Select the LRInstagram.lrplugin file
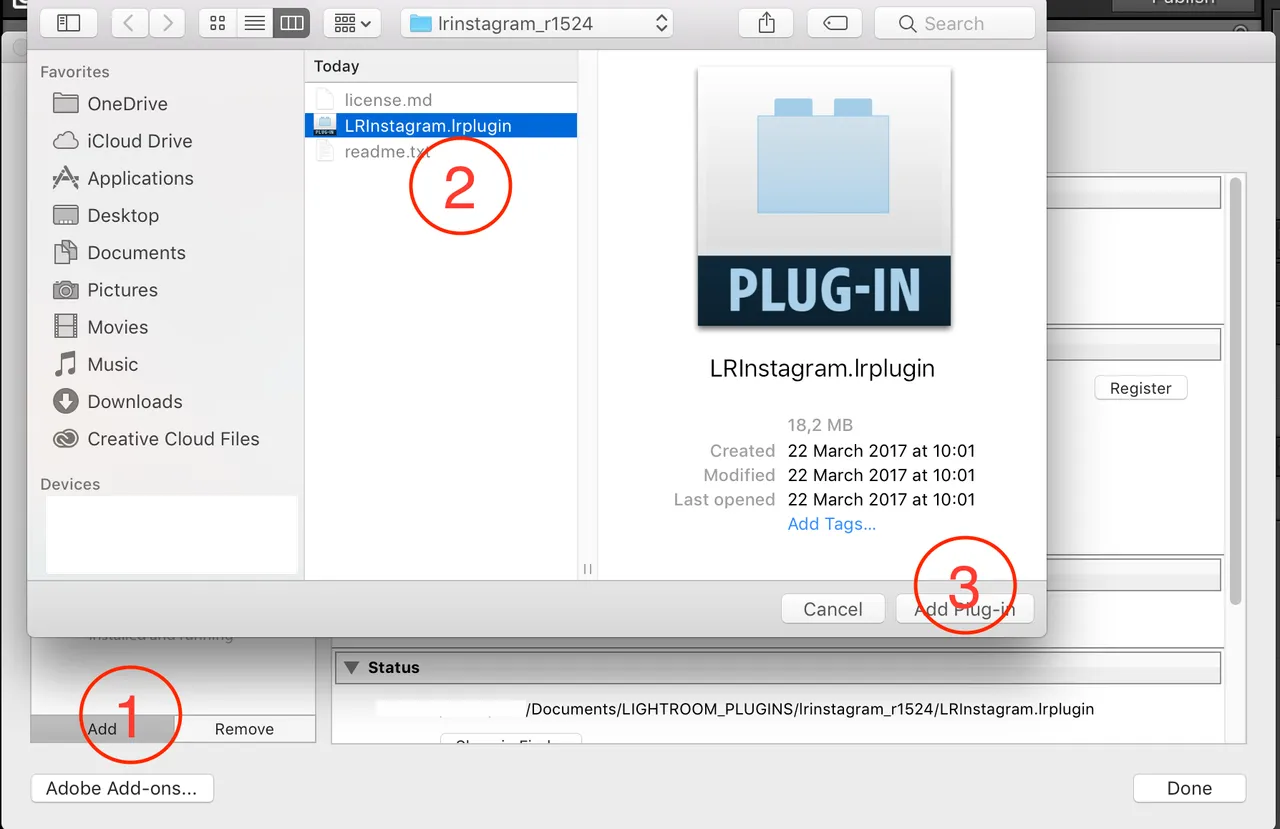This screenshot has height=829, width=1280. click(441, 126)
